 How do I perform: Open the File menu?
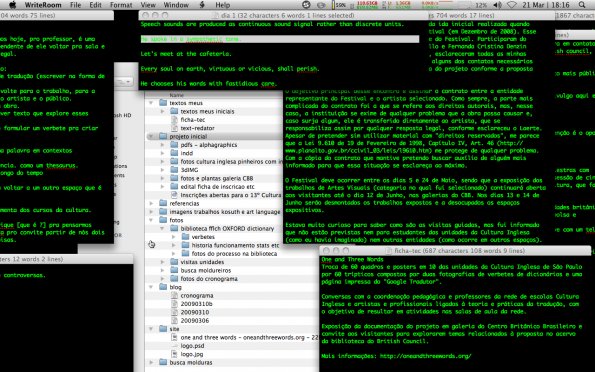76,5
